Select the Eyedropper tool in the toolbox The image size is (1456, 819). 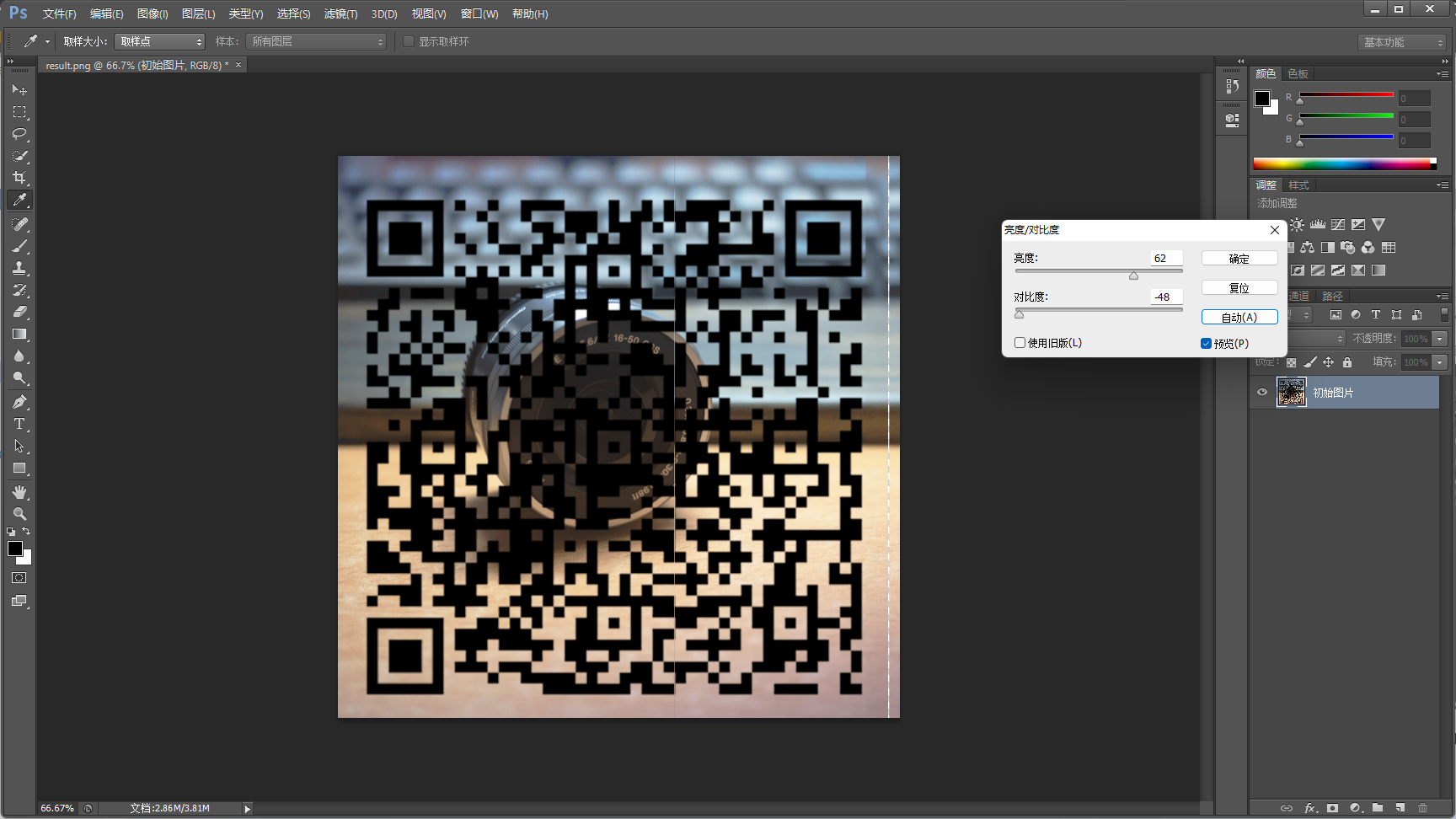19,200
